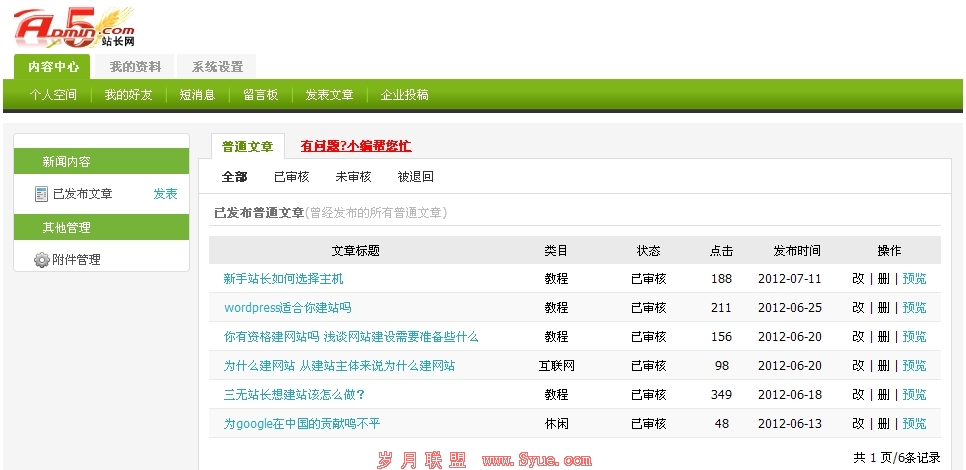Viewport: 966px width, 470px height.
Task: Filter articles by 未审核
Action: [353, 177]
